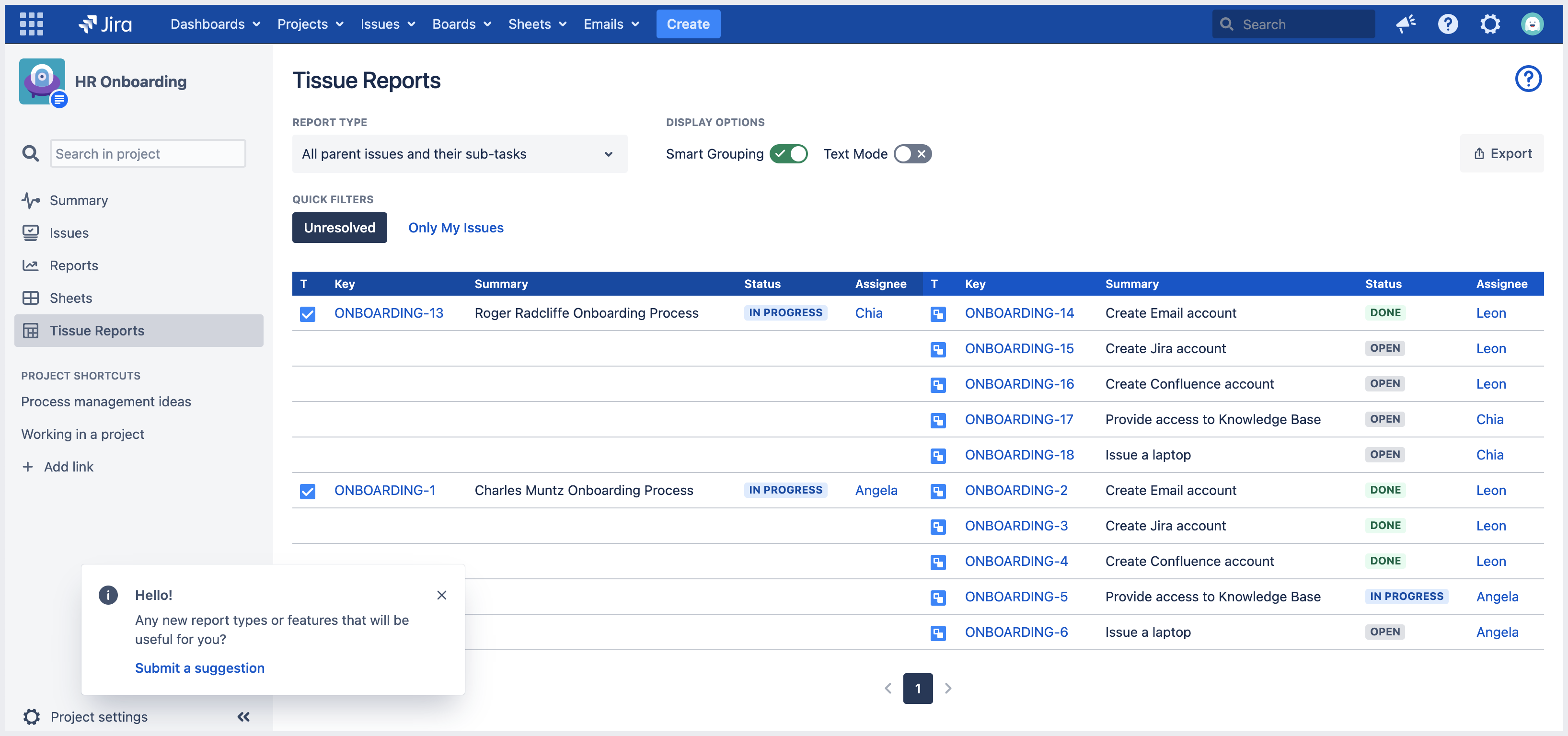Close the Hello notification popup
This screenshot has height=736, width=1568.
pos(442,595)
